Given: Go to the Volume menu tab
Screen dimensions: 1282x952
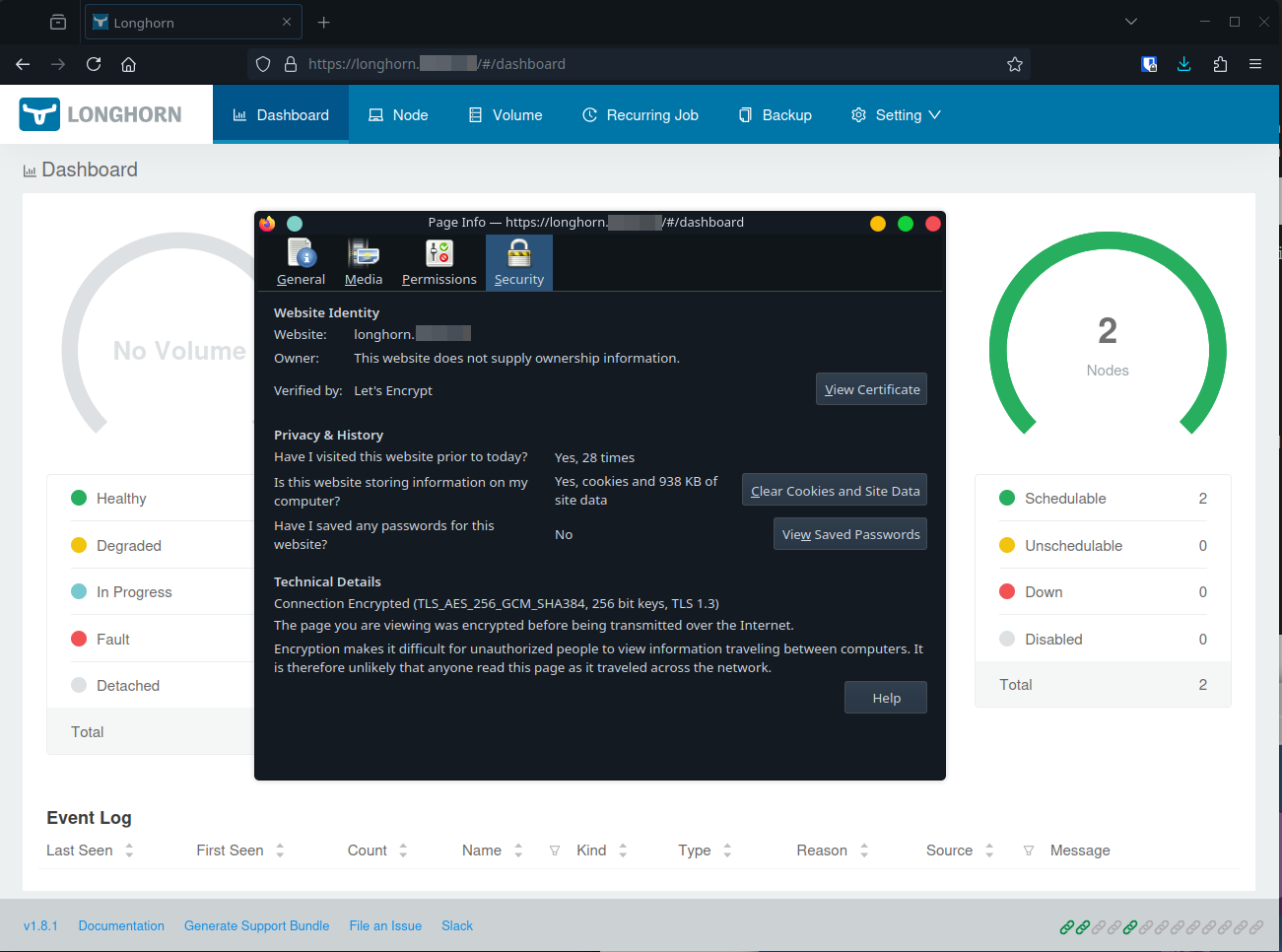Looking at the screenshot, I should point(506,115).
